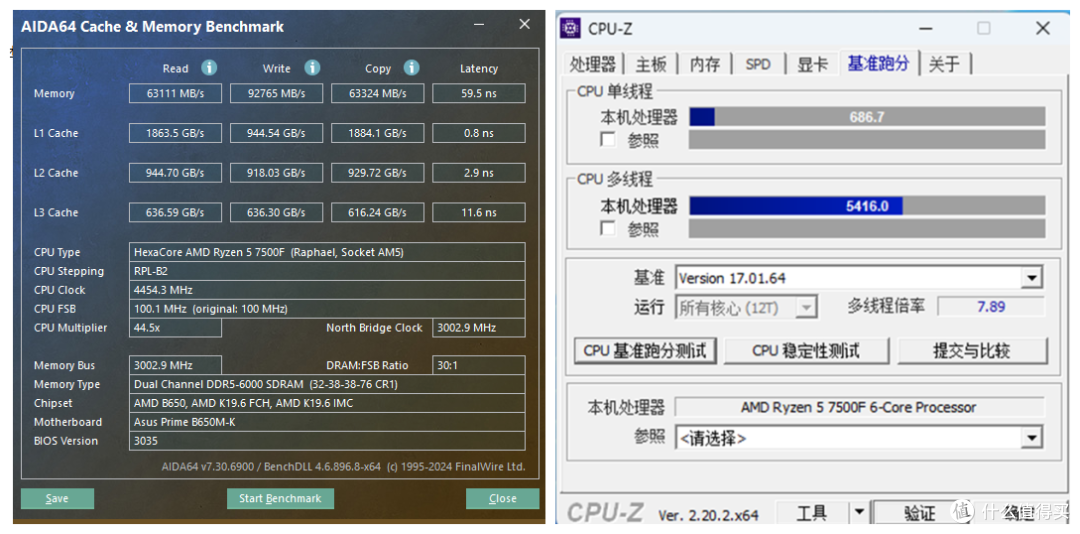
Task: Click the L2 Cache Copy 929.72 GB/s value
Action: (x=377, y=173)
